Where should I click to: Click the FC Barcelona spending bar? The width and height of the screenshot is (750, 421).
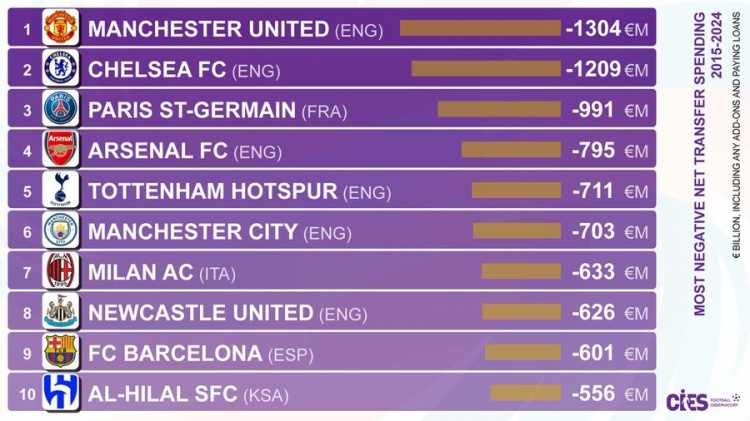tap(523, 353)
